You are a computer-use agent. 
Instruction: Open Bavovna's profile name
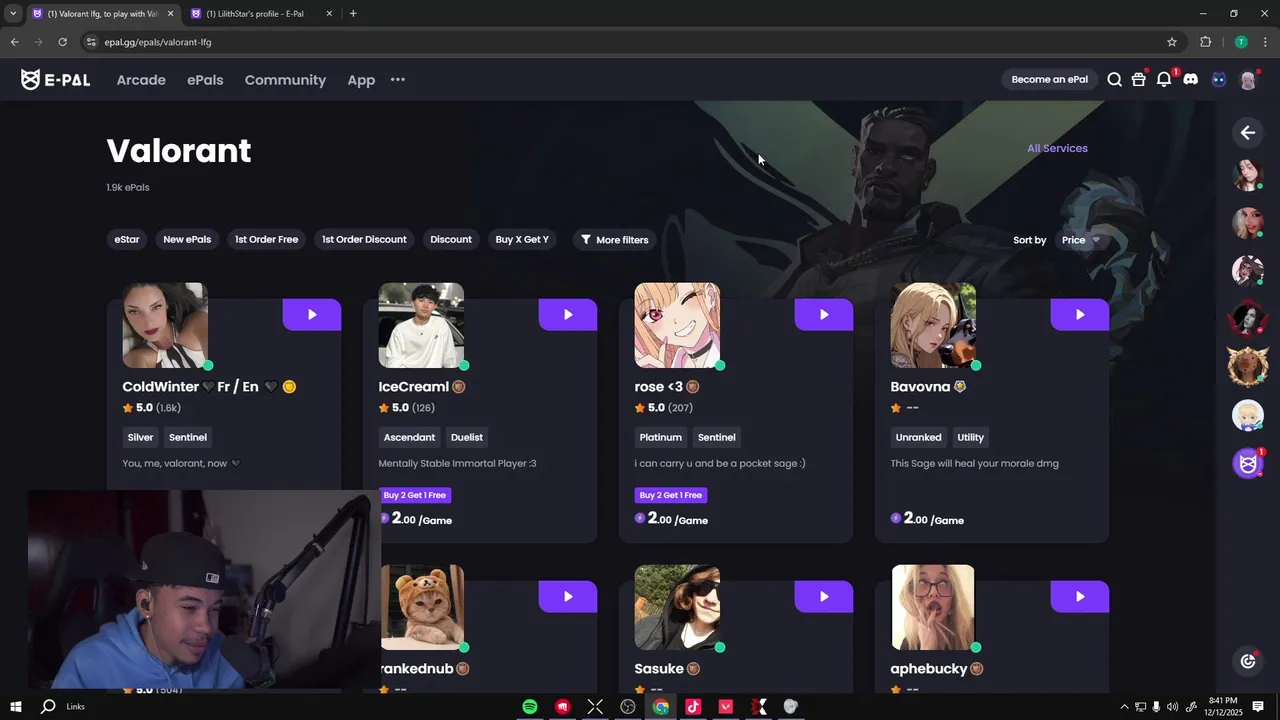920,387
